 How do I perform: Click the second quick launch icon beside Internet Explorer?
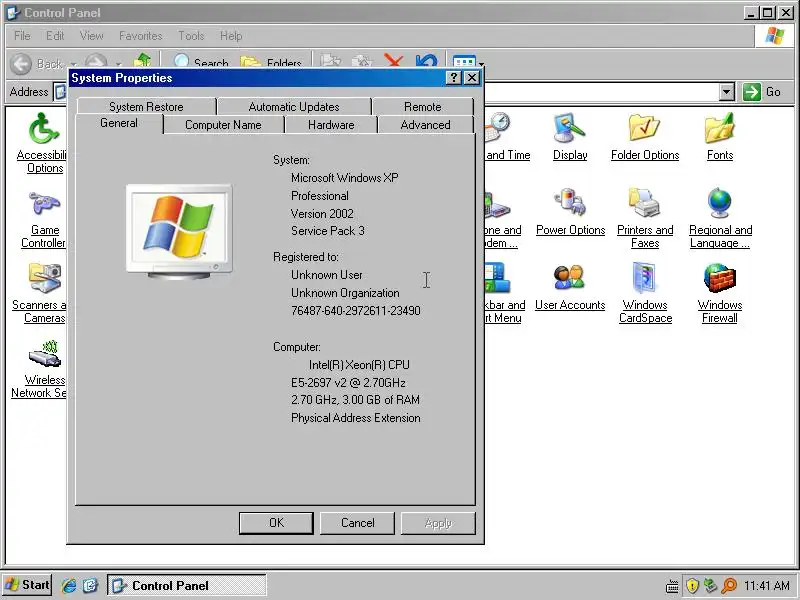click(90, 585)
